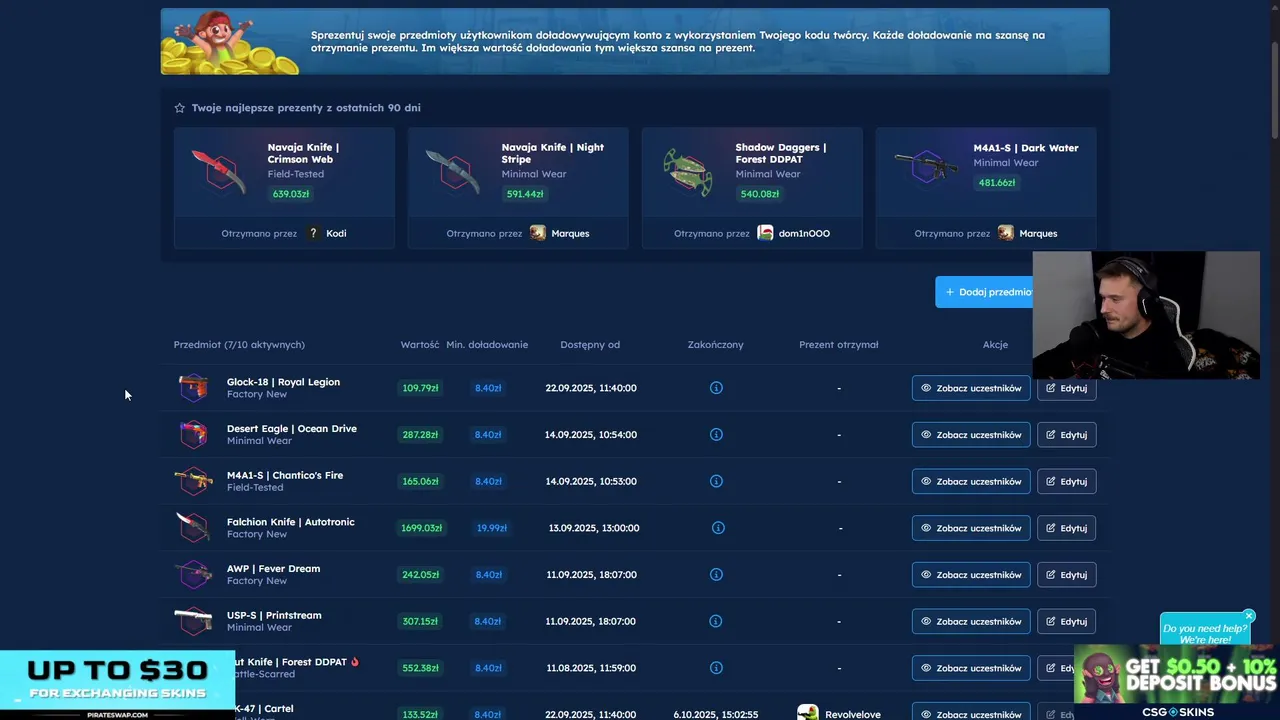The width and height of the screenshot is (1280, 720).
Task: Click Revolvelove winner name
Action: (x=853, y=715)
